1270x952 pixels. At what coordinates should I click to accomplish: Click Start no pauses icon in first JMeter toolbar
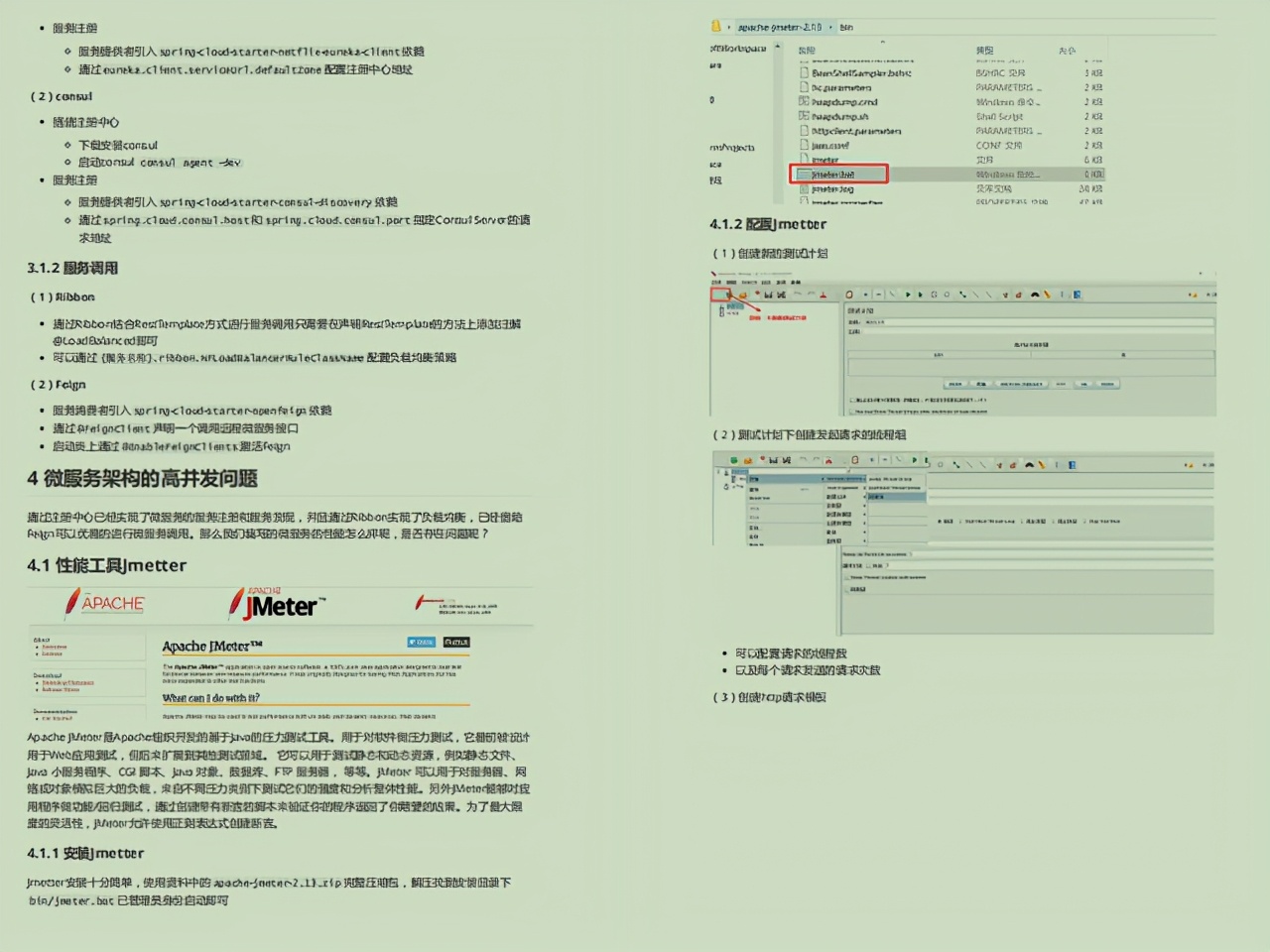pyautogui.click(x=920, y=295)
